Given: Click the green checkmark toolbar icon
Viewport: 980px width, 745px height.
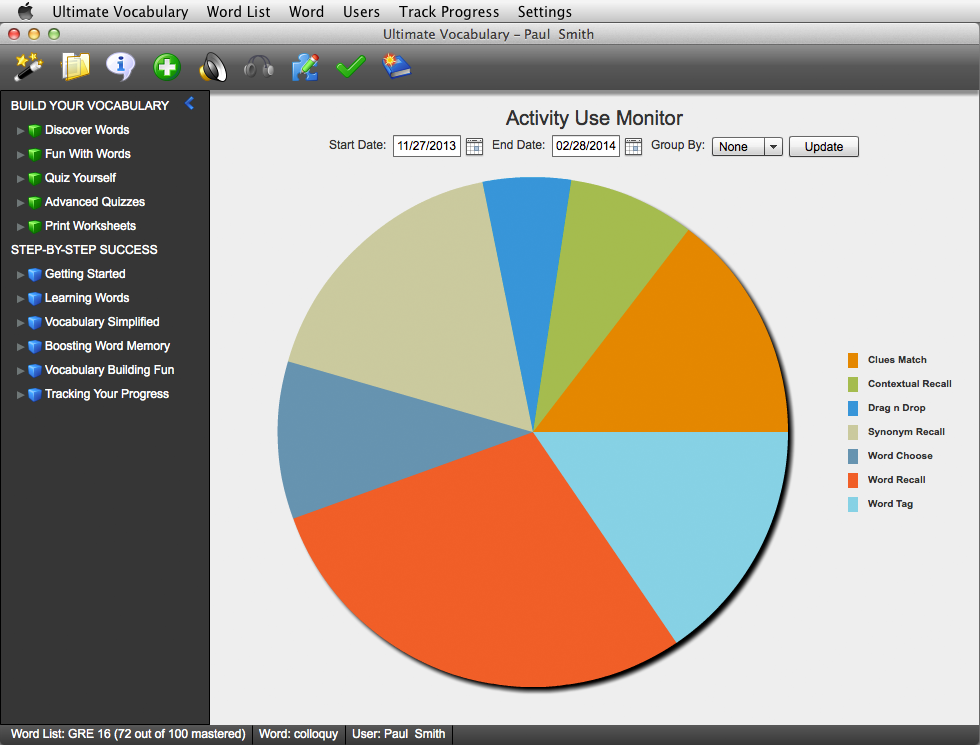Looking at the screenshot, I should pyautogui.click(x=351, y=67).
